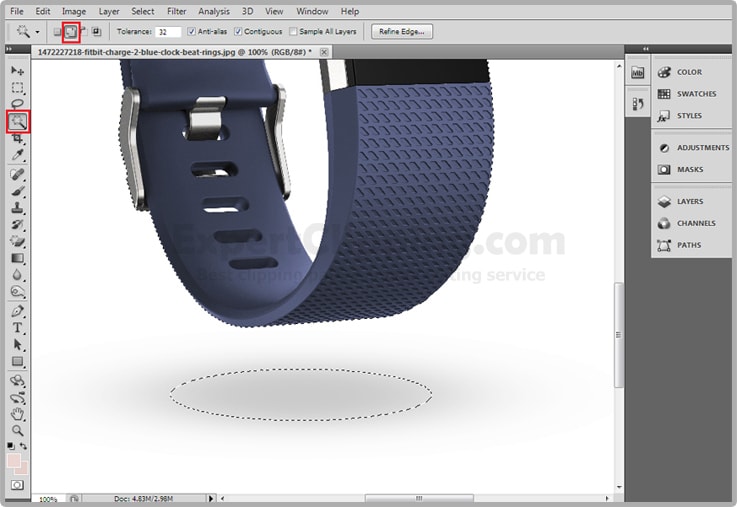
Task: Select the Crop tool
Action: tap(18, 139)
